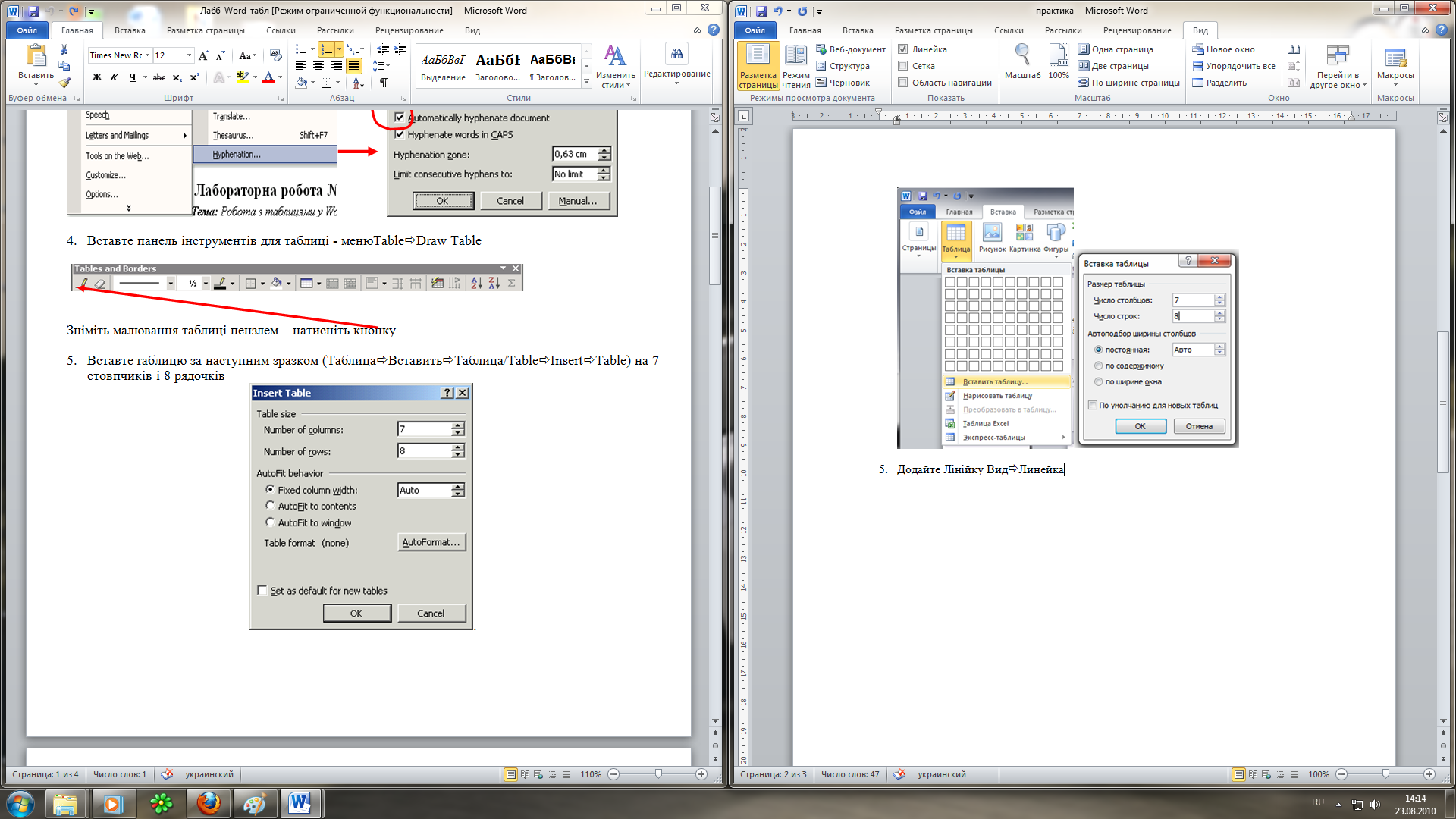
Task: Click the vertical scrollbar thumb in Лаб6-Word-табл window
Action: point(715,235)
